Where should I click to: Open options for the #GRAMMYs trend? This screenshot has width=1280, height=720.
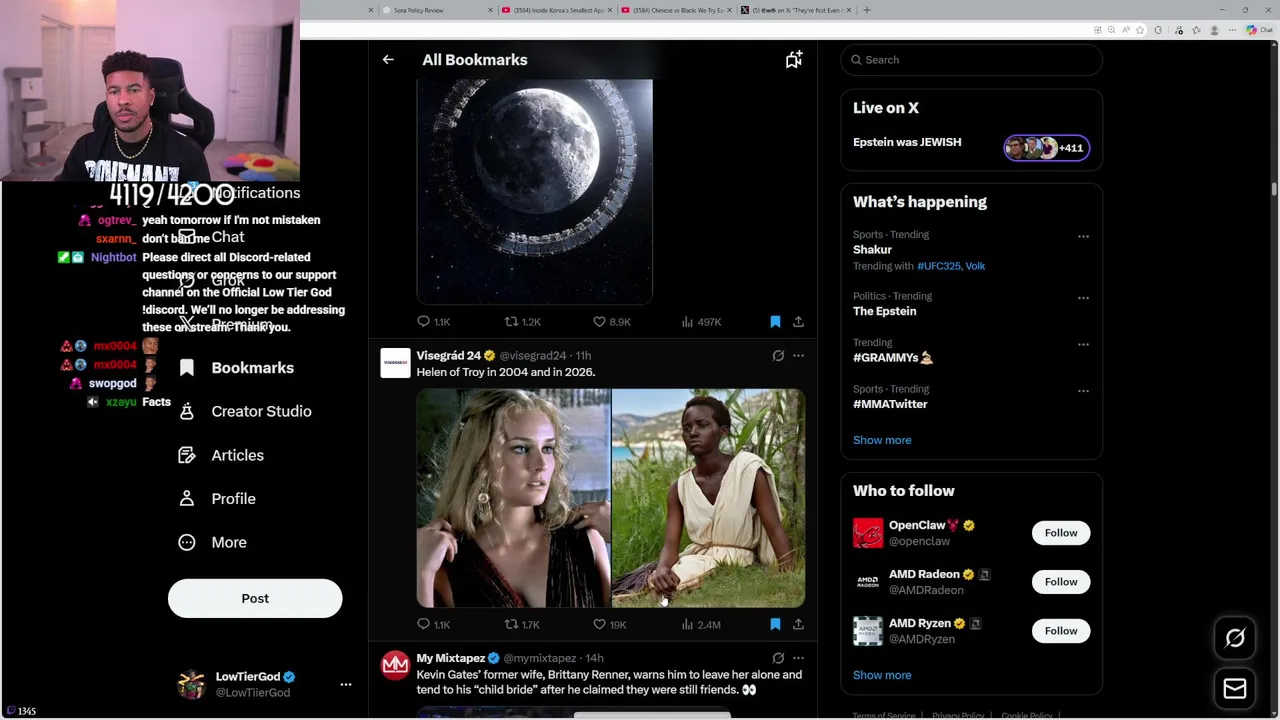(x=1083, y=344)
